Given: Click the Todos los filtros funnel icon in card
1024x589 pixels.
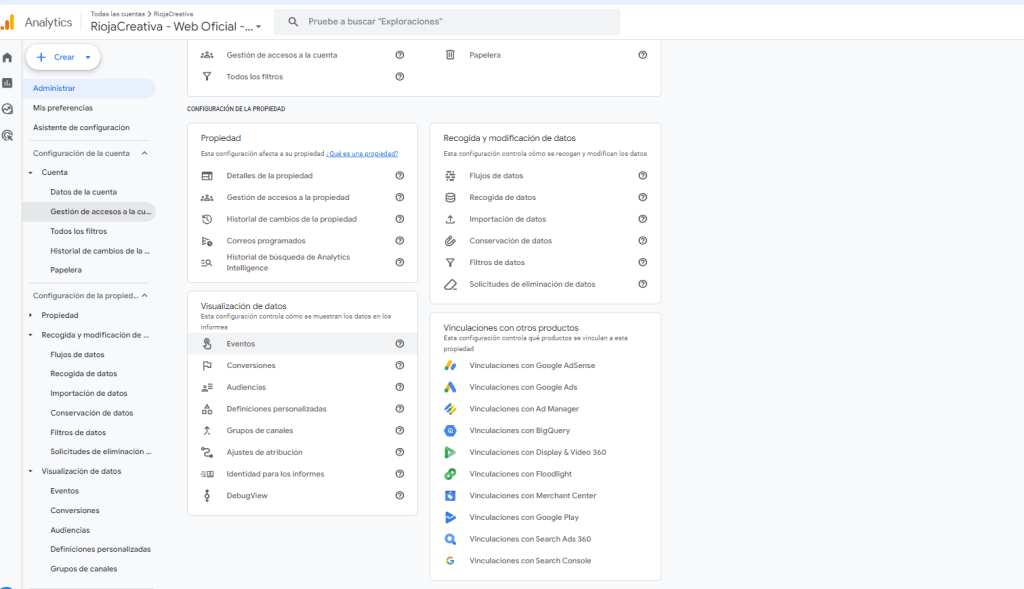Looking at the screenshot, I should pyautogui.click(x=207, y=76).
